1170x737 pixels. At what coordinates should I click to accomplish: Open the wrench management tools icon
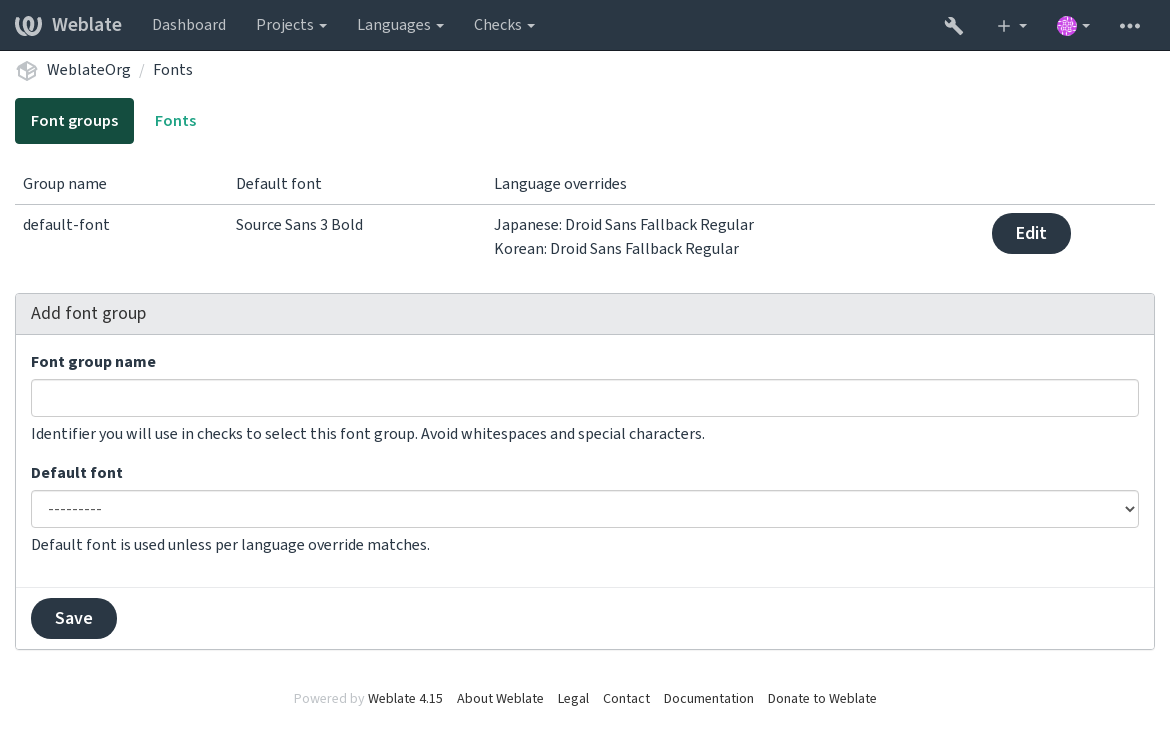[954, 25]
